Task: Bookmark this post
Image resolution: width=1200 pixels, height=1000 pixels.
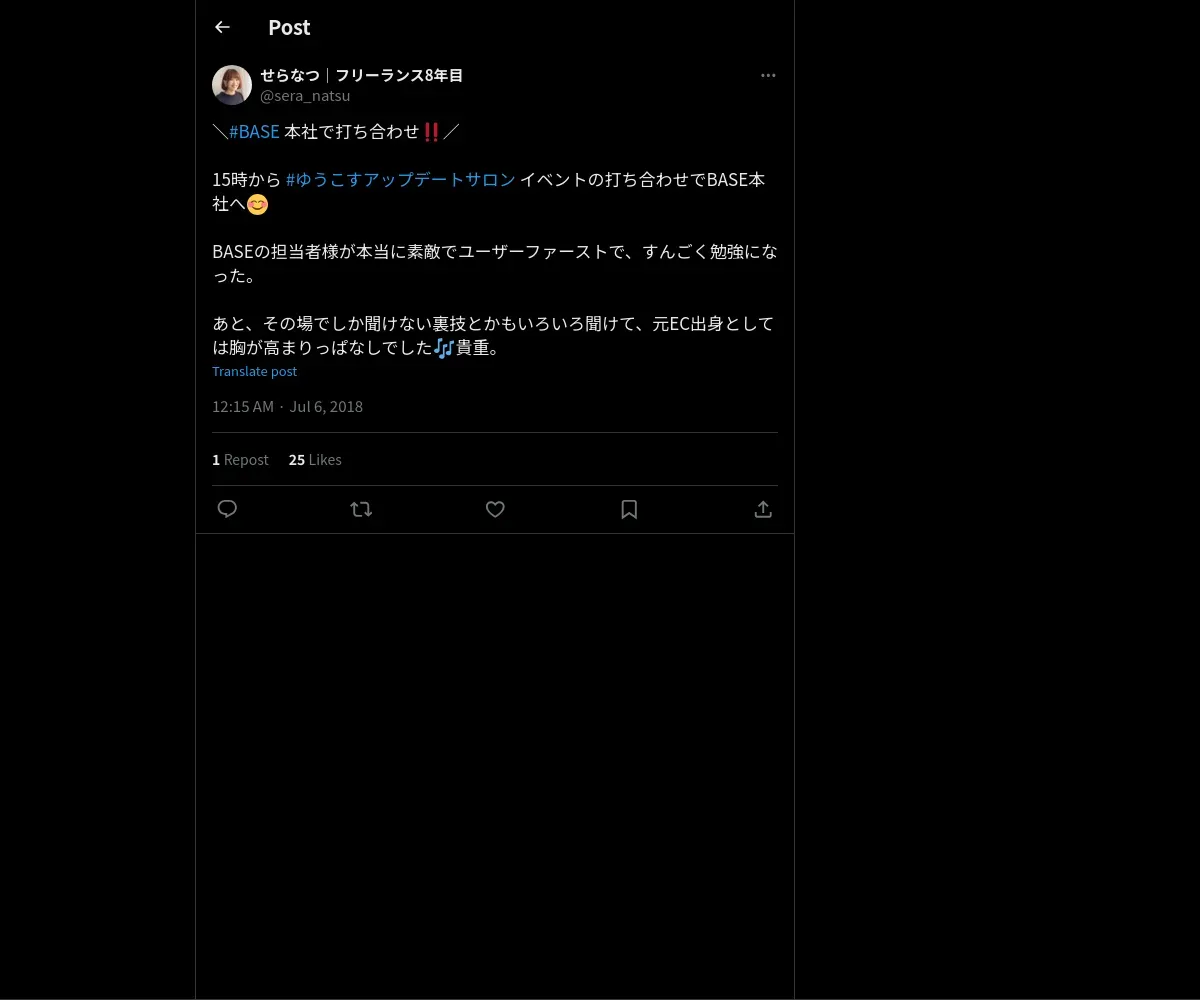Action: tap(629, 509)
